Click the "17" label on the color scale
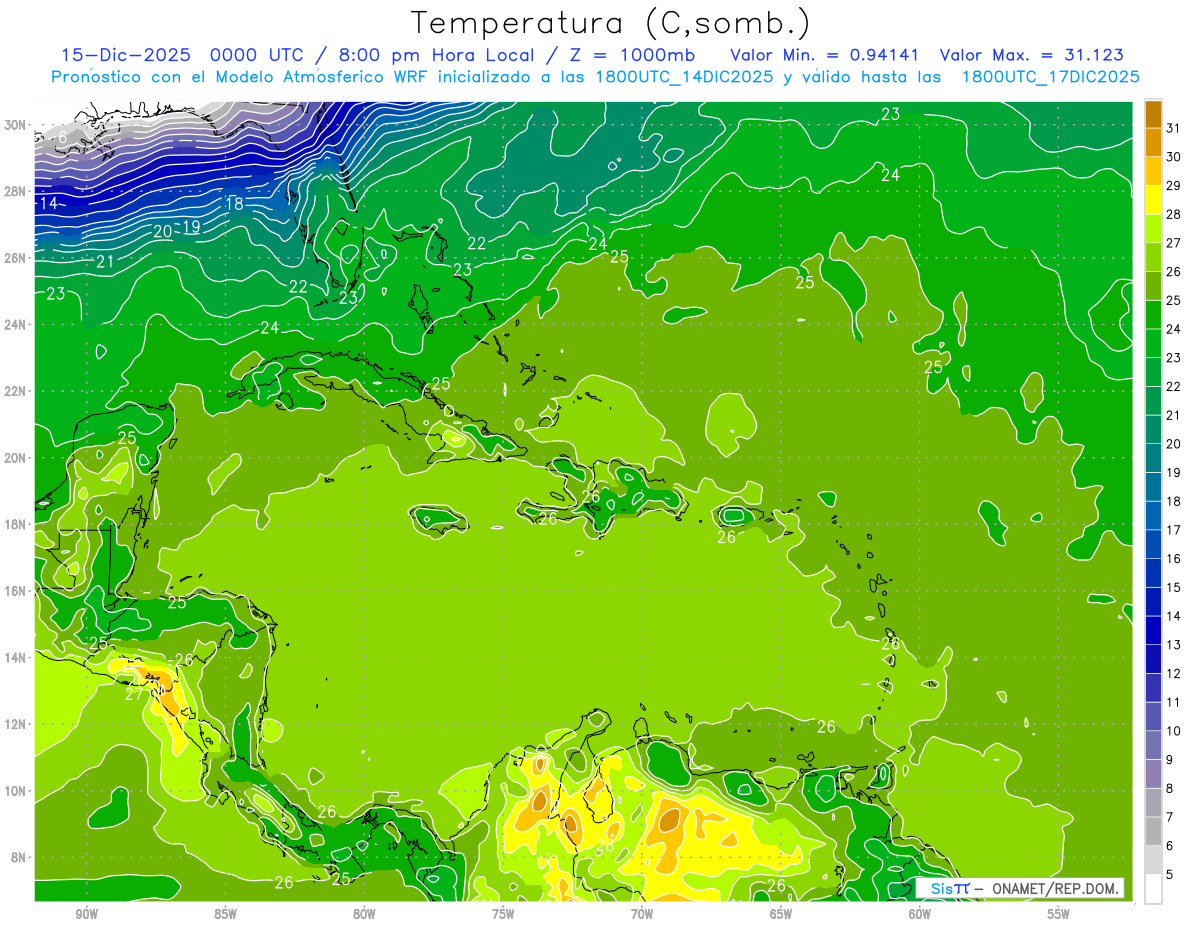 (1174, 530)
